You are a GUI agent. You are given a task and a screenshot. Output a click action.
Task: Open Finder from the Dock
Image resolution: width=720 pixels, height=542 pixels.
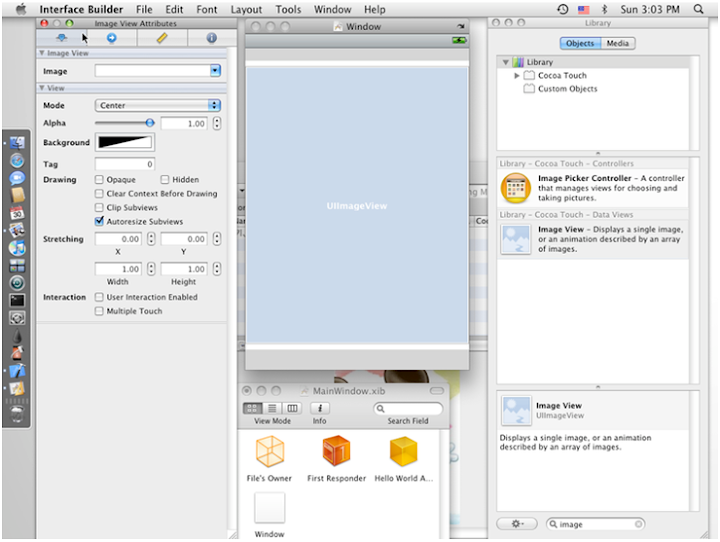(x=17, y=143)
